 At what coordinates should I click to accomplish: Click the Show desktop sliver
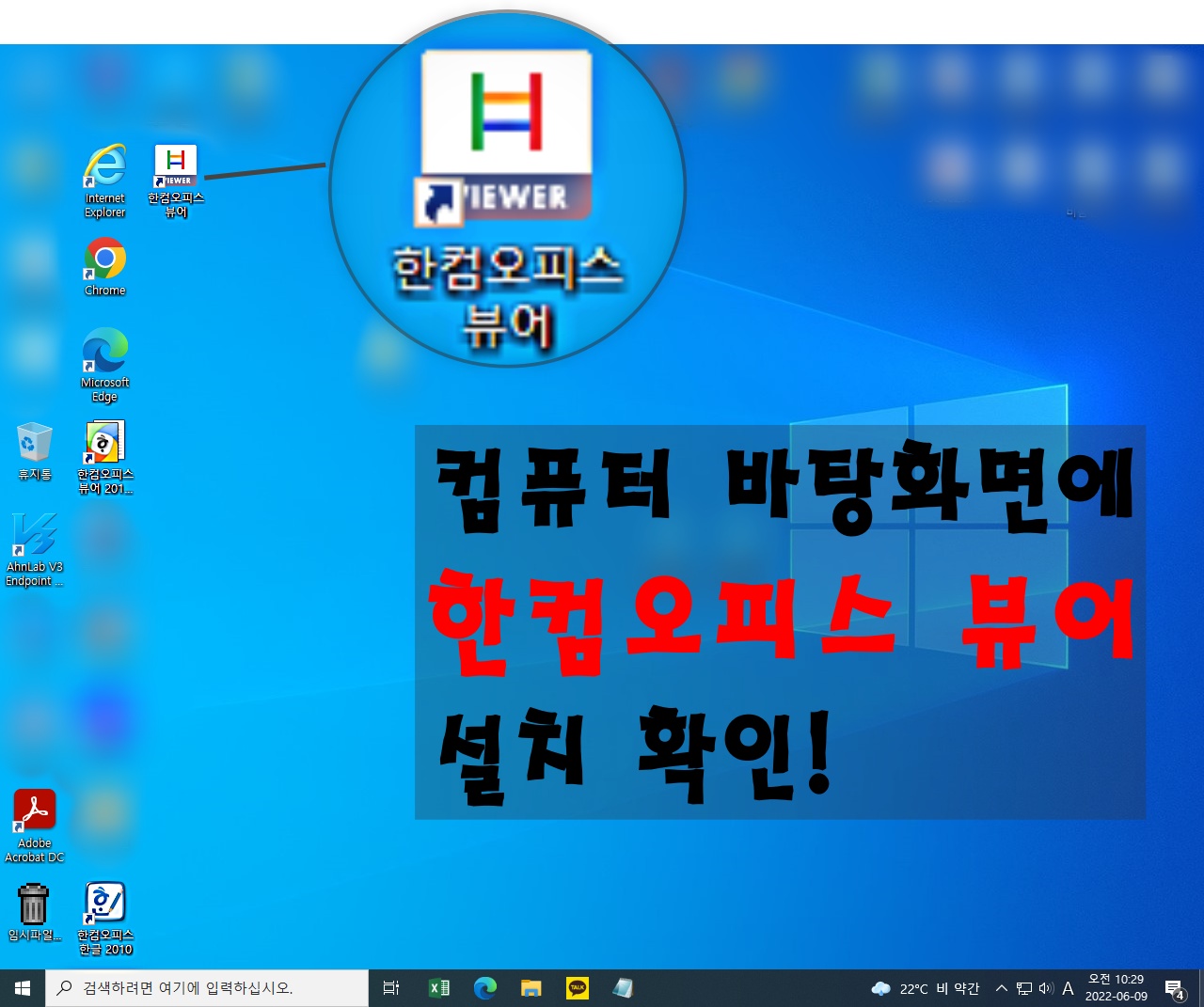pyautogui.click(x=1201, y=988)
